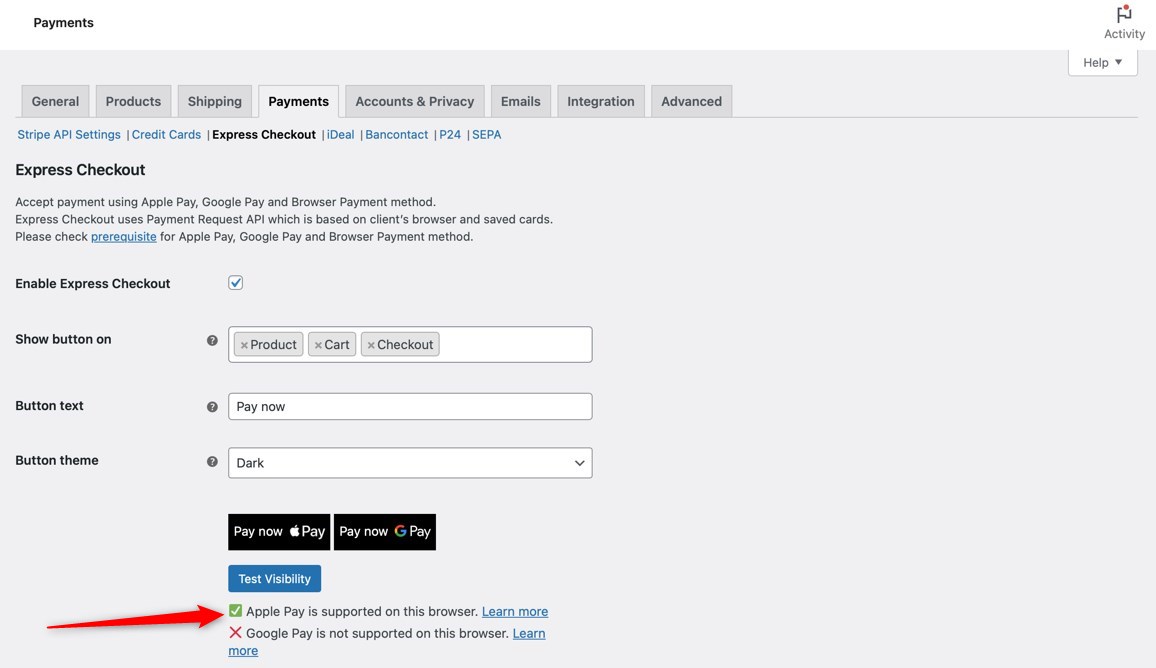Go to Stripe API Settings section
This screenshot has width=1156, height=668.
[x=69, y=135]
